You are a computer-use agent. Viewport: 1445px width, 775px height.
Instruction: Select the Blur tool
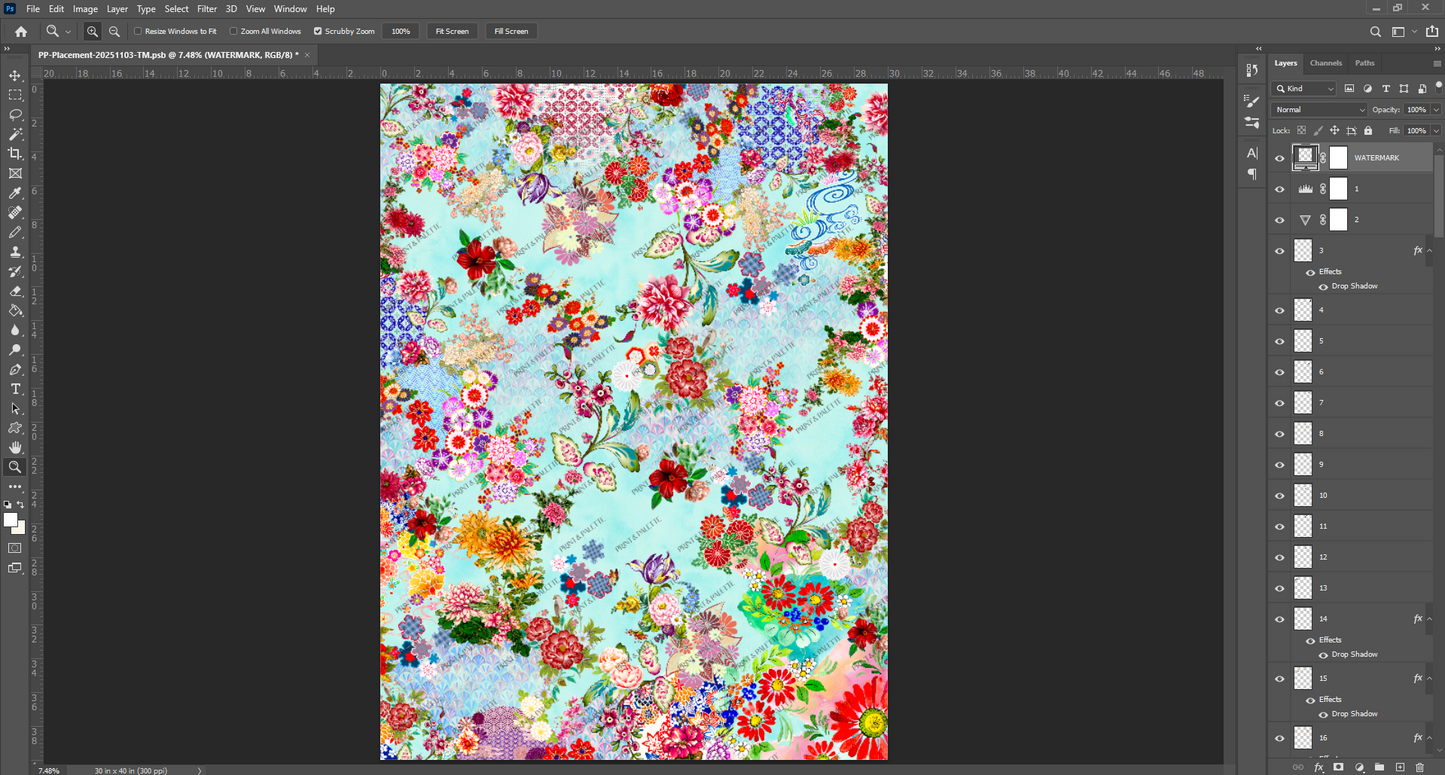[x=15, y=330]
